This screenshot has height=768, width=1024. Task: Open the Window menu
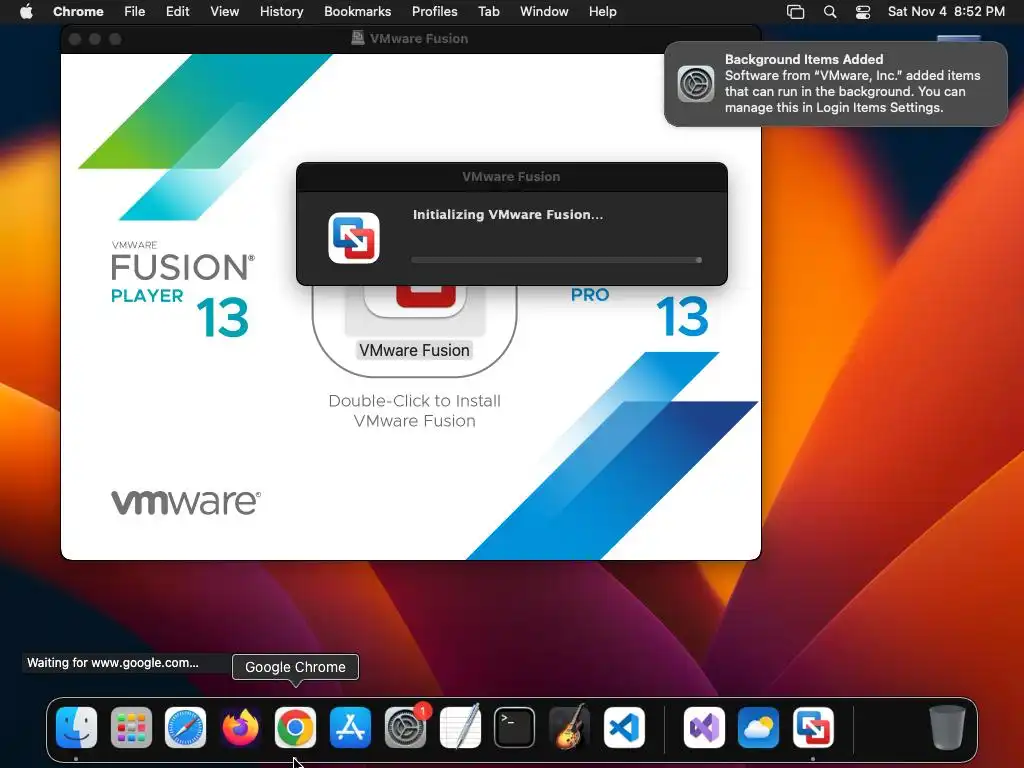(x=544, y=12)
